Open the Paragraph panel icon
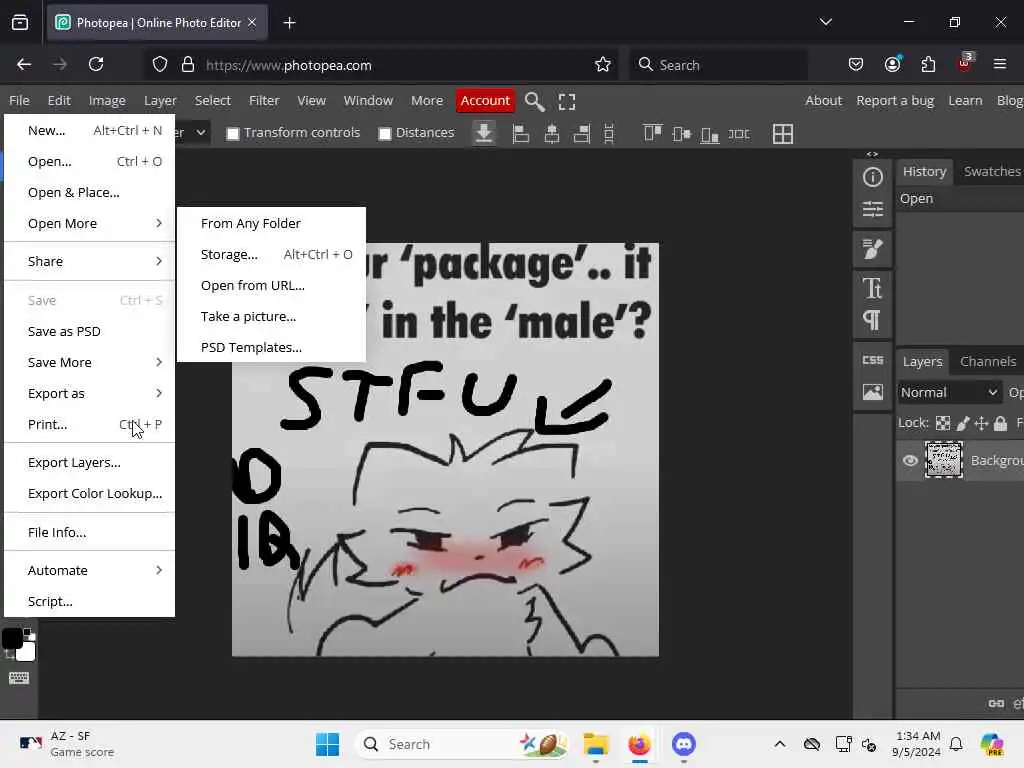This screenshot has height=768, width=1024. coord(872,320)
